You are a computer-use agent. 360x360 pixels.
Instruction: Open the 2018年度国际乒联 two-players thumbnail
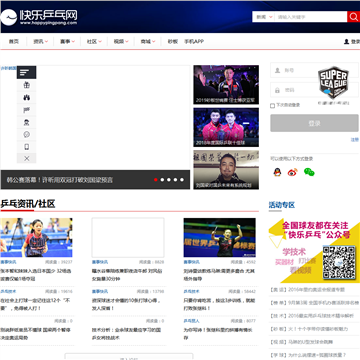click(226, 127)
